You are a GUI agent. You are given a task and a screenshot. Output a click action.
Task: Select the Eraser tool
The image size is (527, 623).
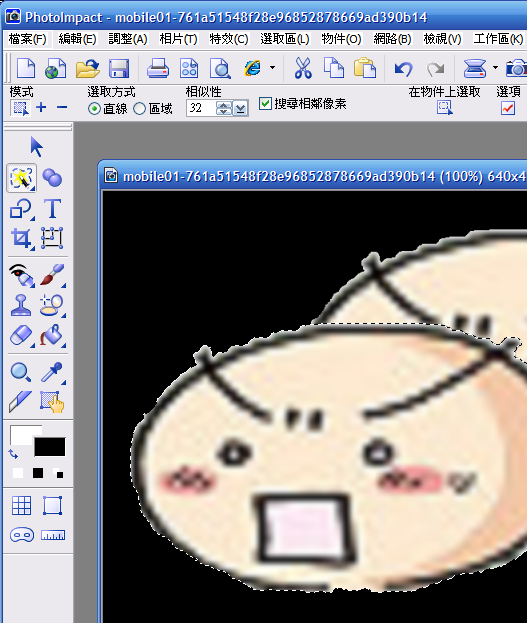(21, 336)
